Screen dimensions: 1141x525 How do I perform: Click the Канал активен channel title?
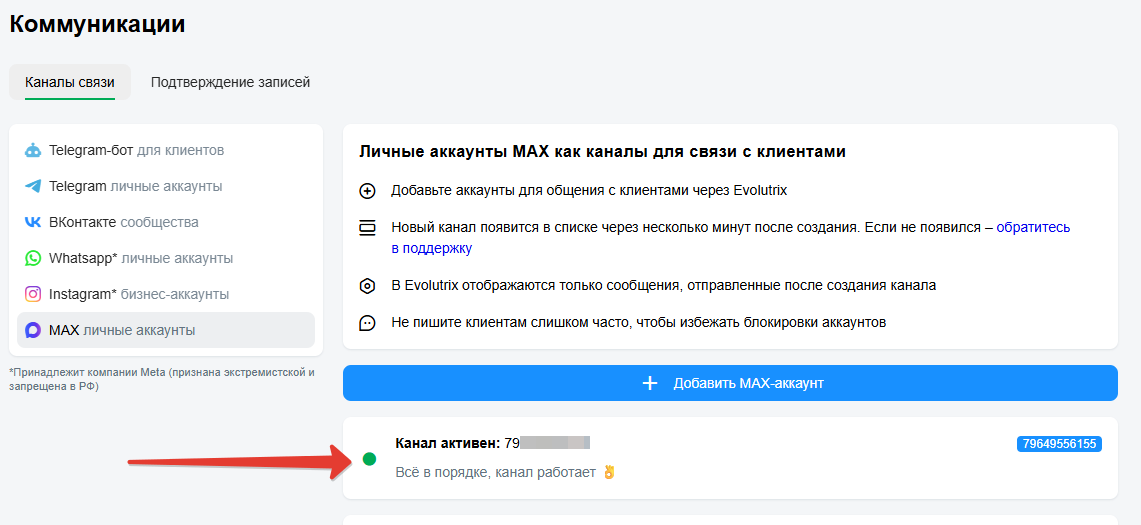point(447,443)
